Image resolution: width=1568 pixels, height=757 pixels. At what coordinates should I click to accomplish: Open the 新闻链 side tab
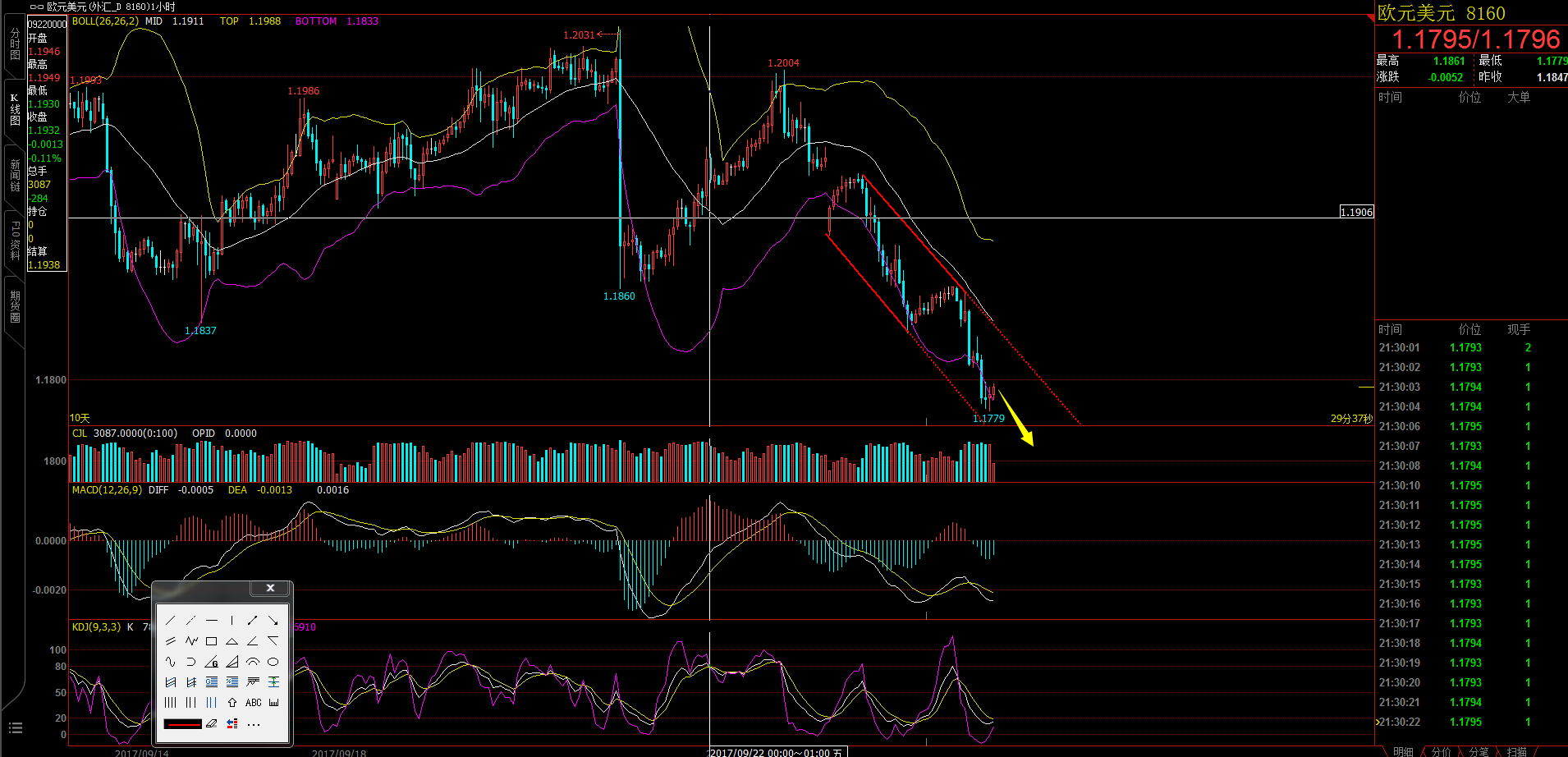coord(15,176)
